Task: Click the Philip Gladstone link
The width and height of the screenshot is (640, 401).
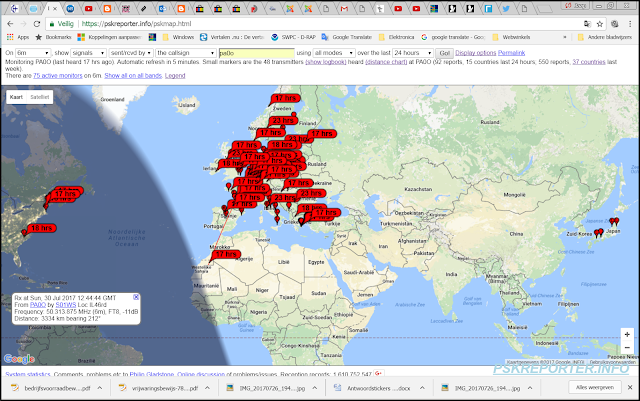Action: [x=152, y=374]
